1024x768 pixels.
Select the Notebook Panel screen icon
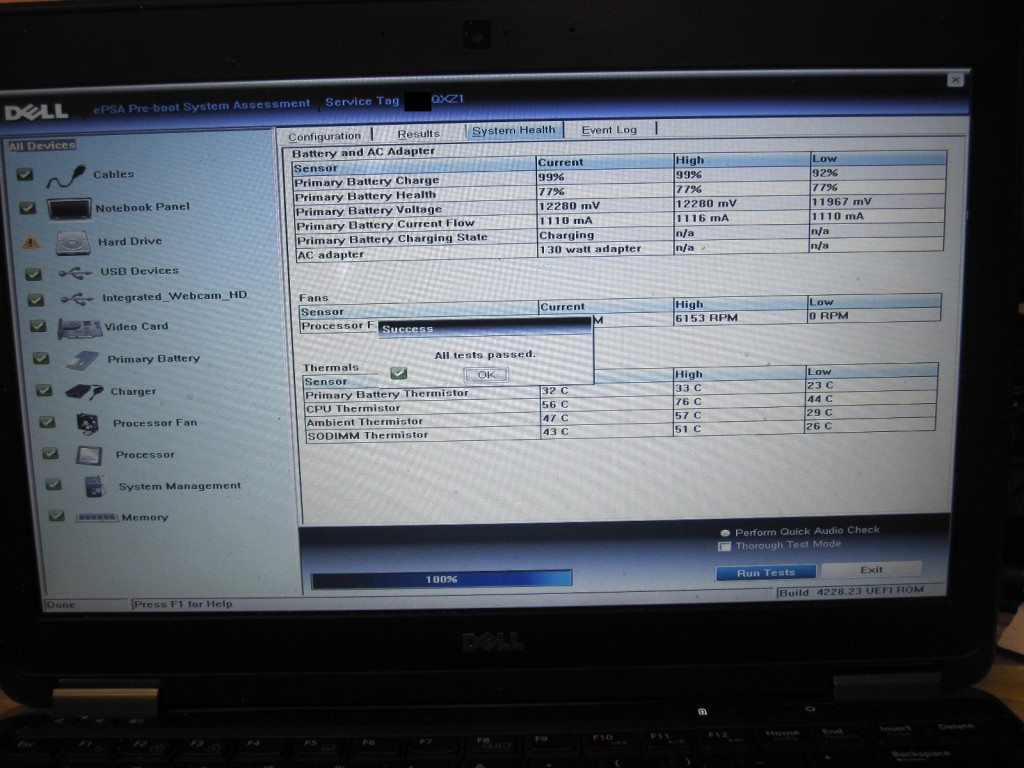tap(69, 209)
